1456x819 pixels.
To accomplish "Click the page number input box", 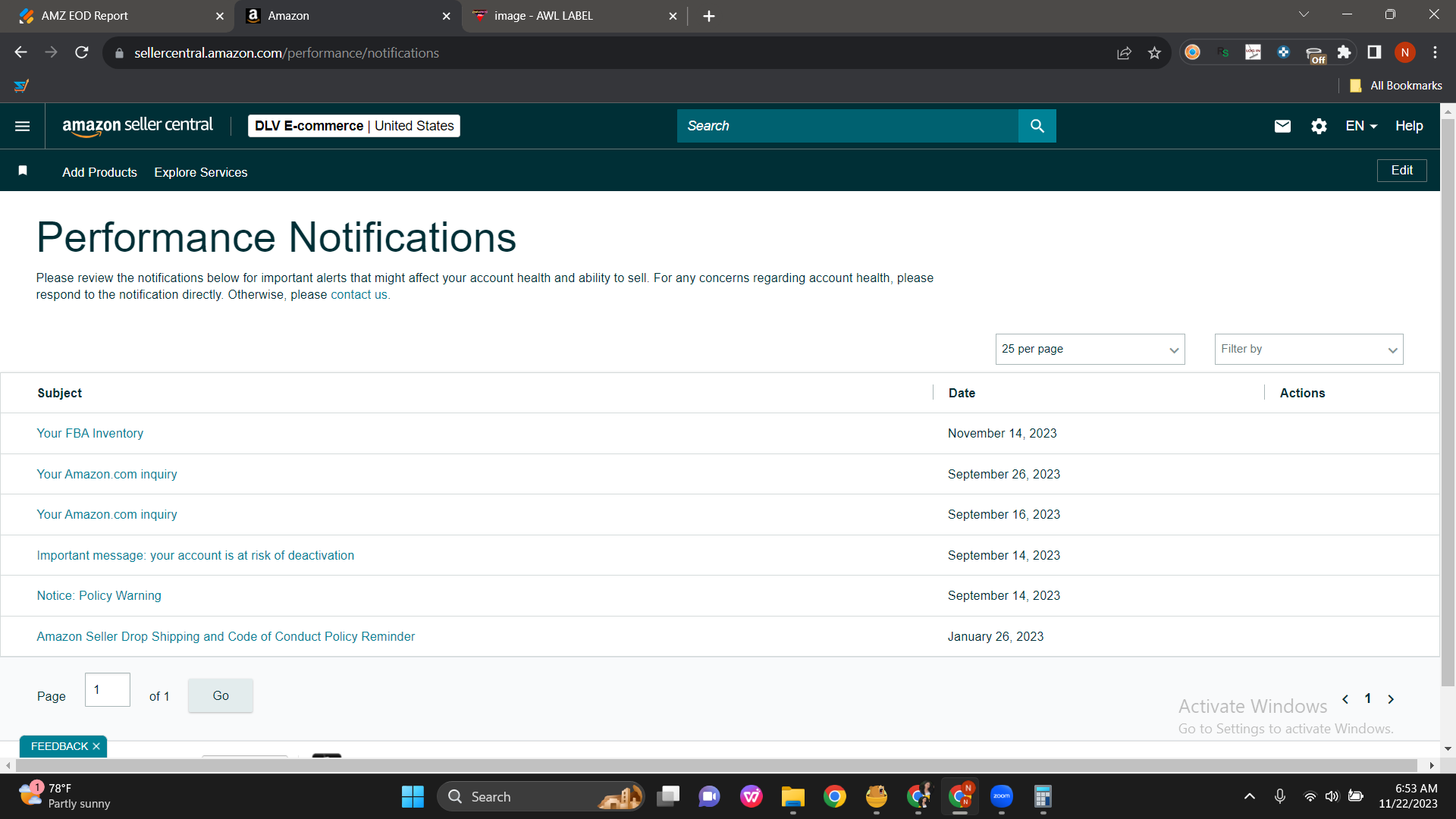I will point(108,690).
